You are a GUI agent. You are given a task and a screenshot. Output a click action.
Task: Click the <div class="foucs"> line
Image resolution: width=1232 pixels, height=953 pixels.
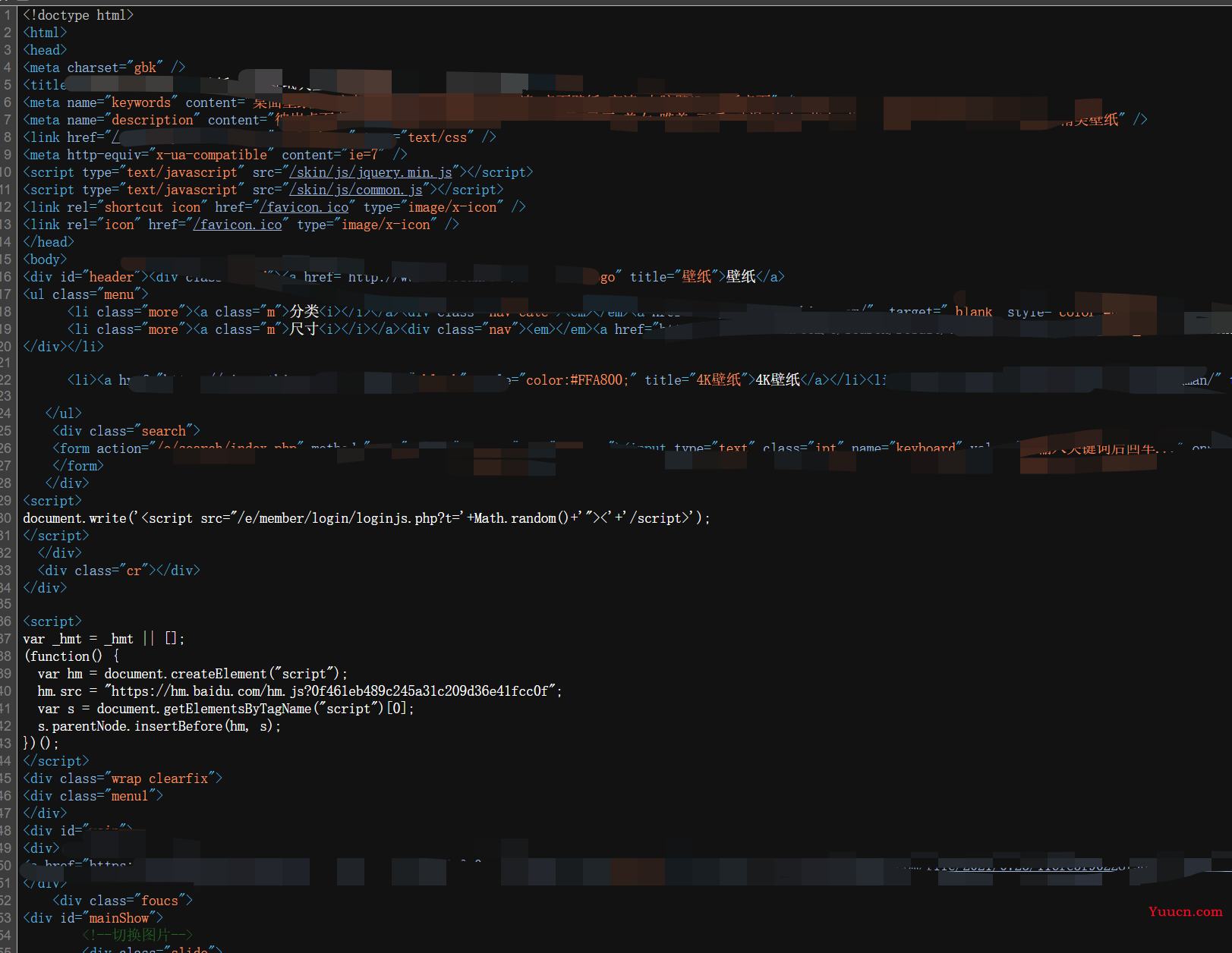tap(123, 901)
